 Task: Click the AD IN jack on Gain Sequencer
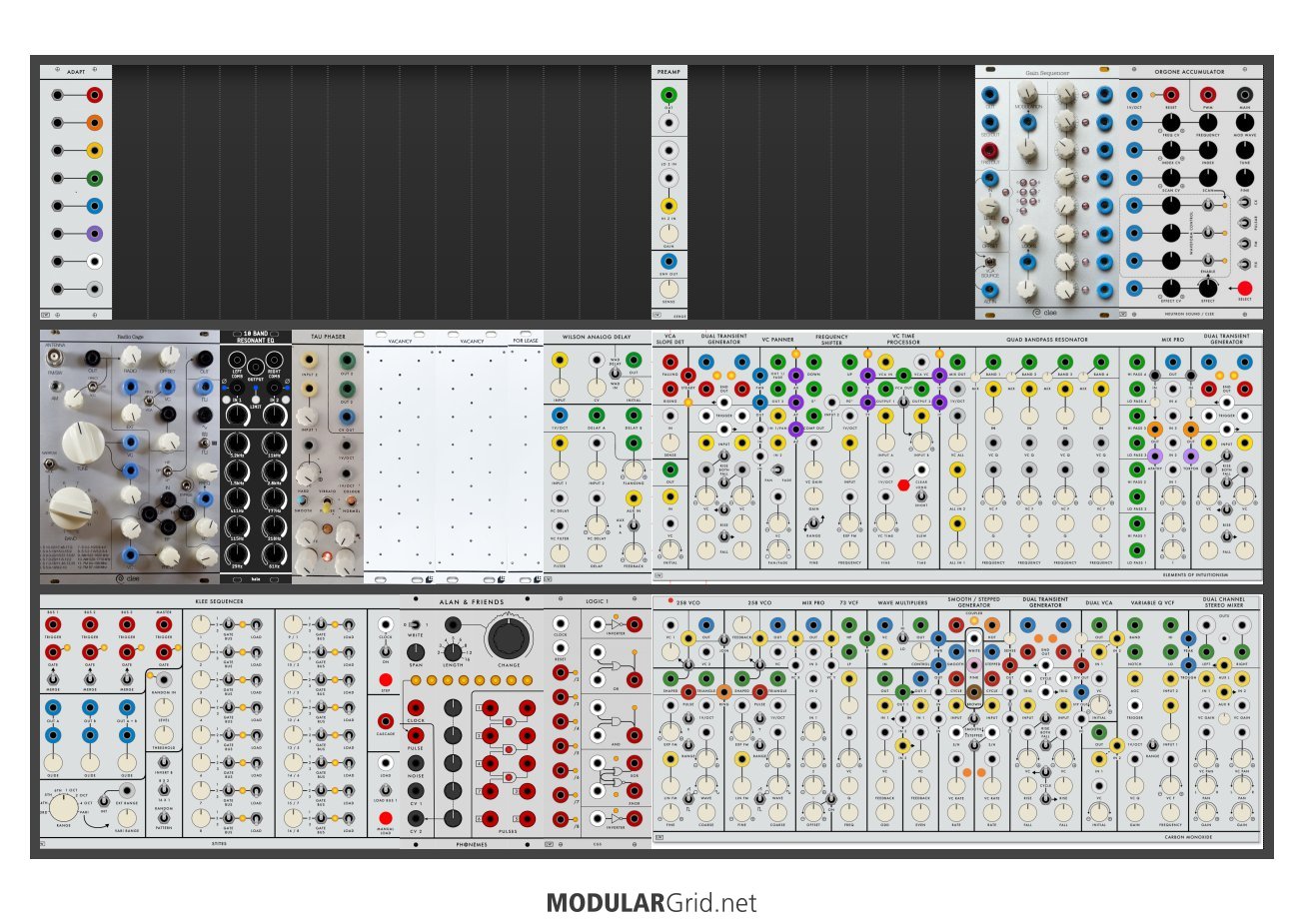coord(990,290)
